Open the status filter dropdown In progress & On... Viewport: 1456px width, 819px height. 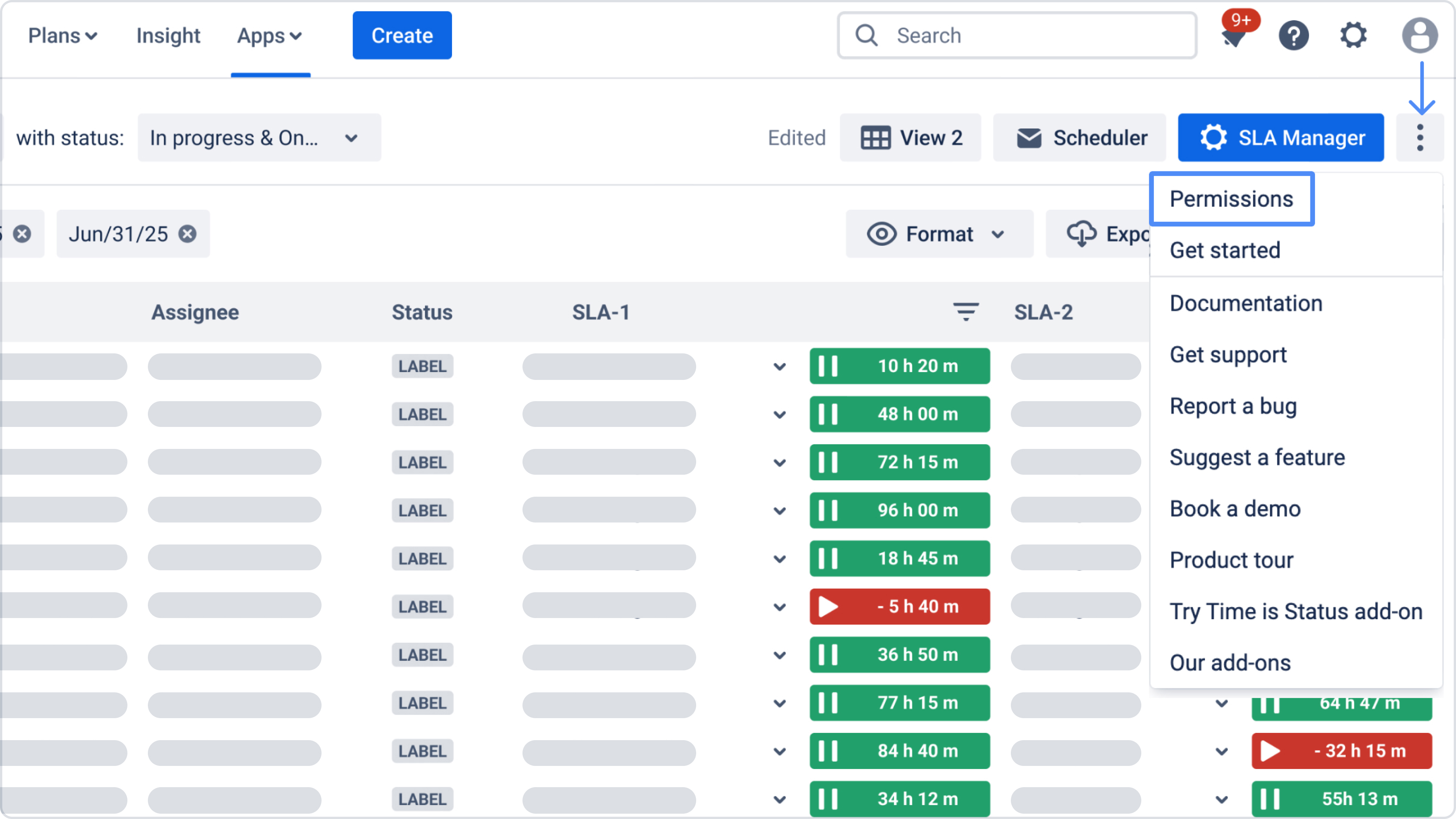click(259, 138)
